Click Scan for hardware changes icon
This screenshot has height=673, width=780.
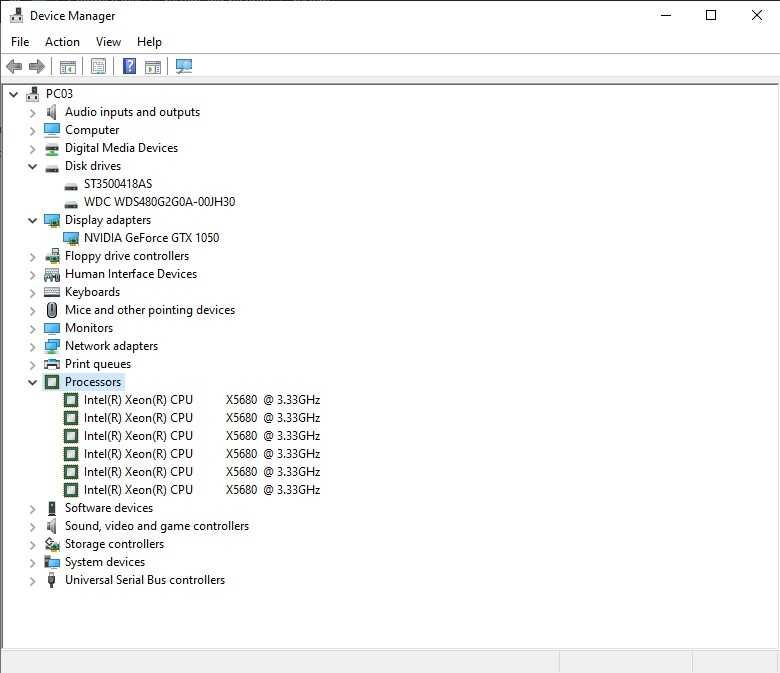[x=184, y=66]
